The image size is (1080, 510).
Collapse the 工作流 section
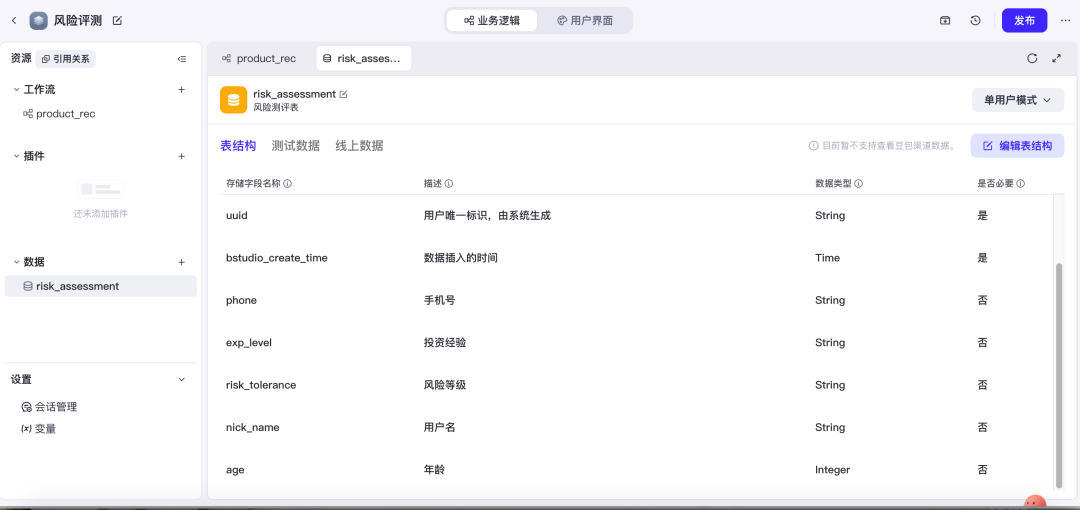tap(17, 90)
